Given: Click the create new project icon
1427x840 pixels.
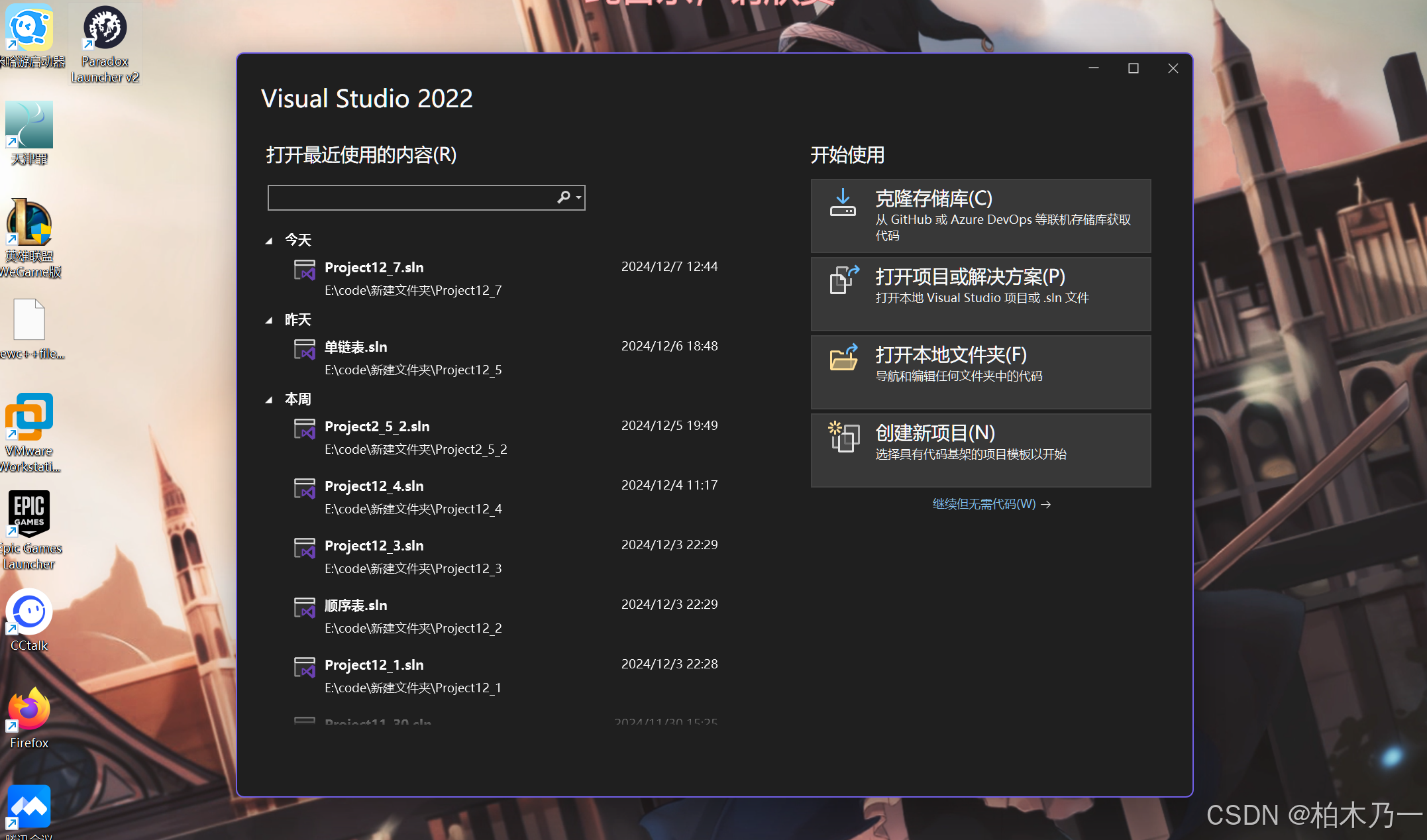Looking at the screenshot, I should click(x=843, y=437).
